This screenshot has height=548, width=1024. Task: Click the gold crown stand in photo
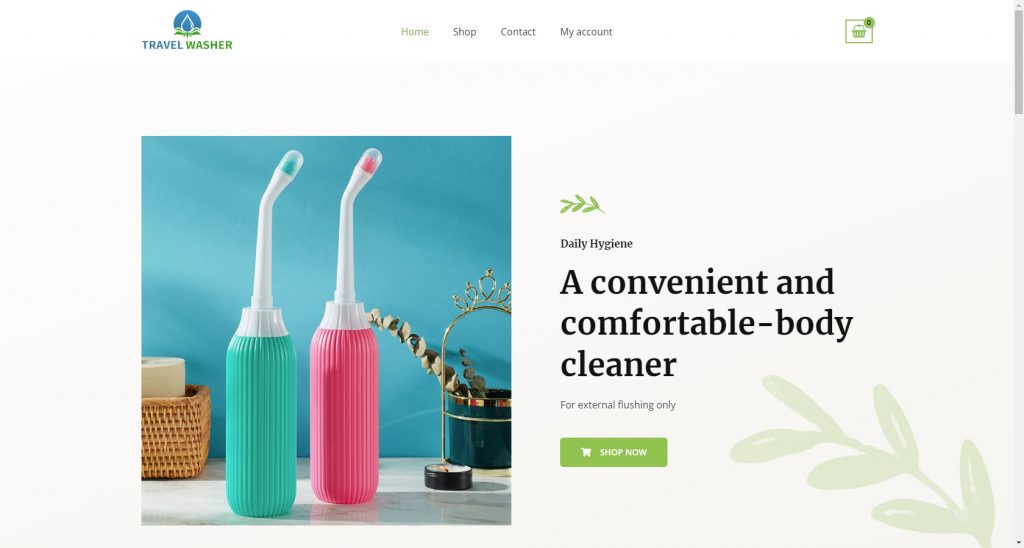coord(477,366)
